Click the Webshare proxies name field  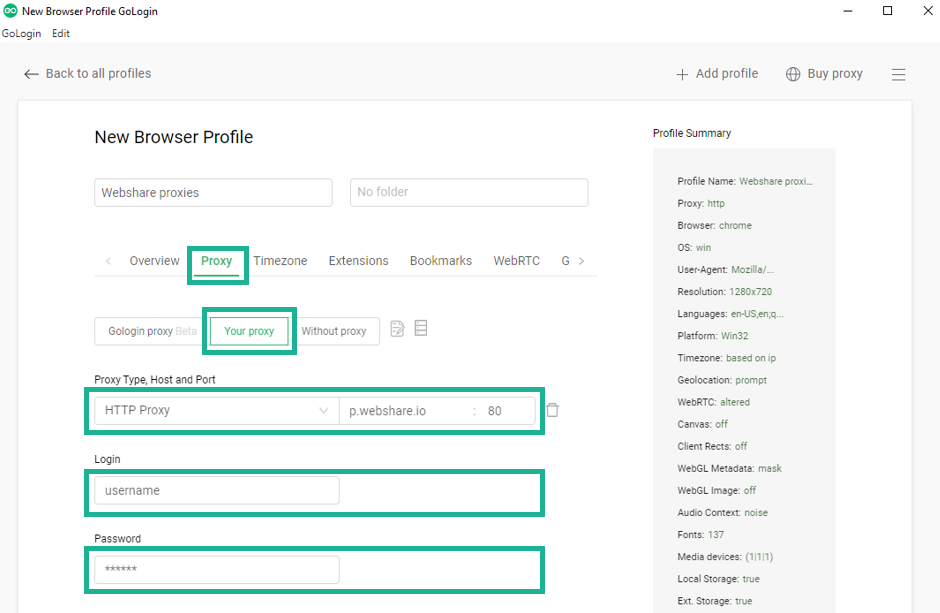pyautogui.click(x=213, y=192)
